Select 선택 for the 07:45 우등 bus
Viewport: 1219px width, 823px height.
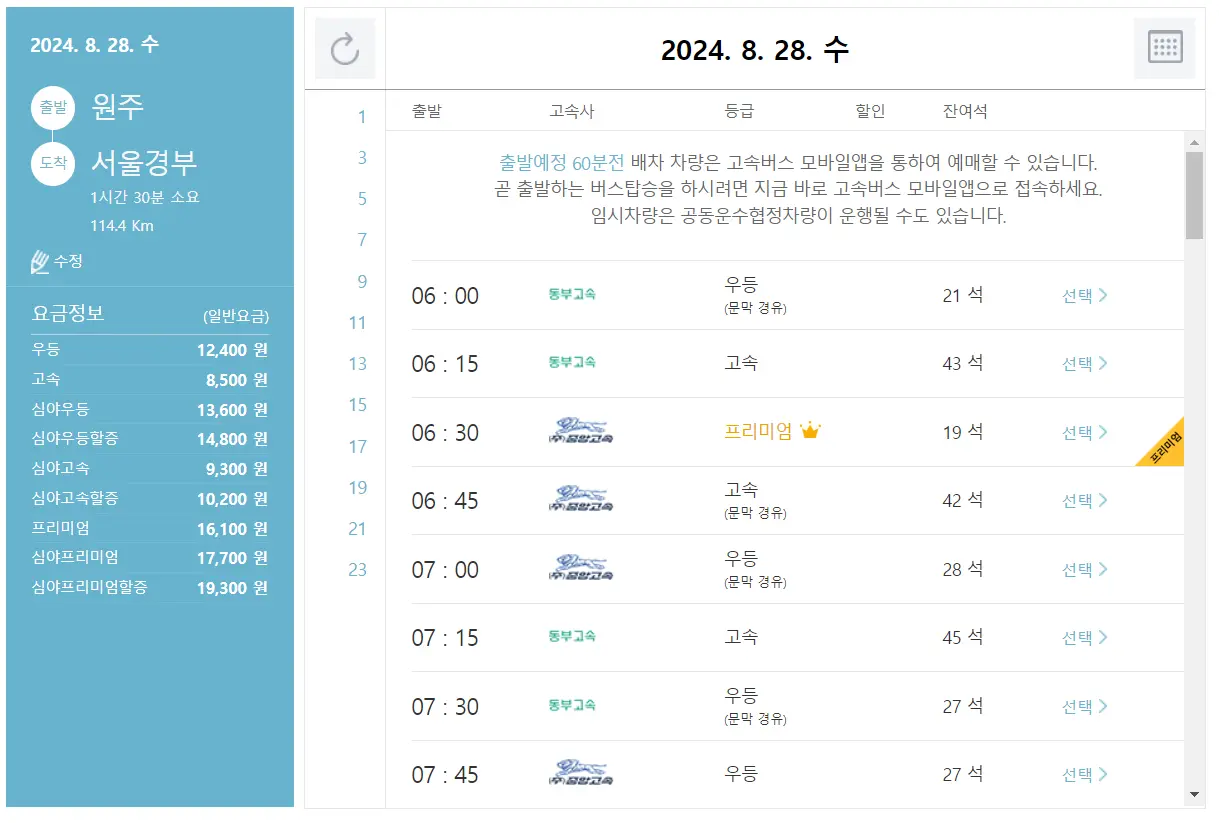coord(1078,774)
